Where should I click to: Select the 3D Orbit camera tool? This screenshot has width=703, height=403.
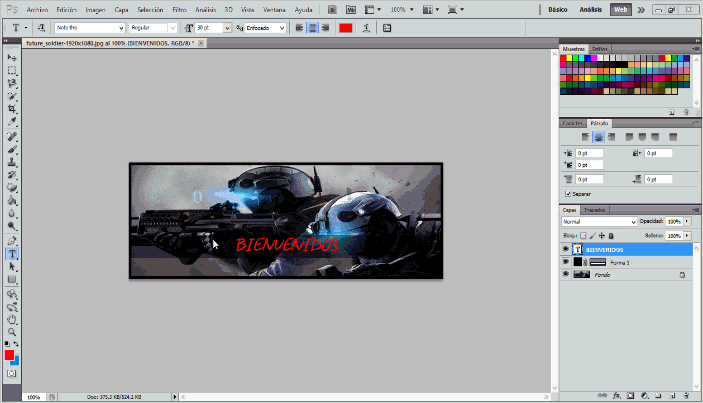pyautogui.click(x=12, y=307)
